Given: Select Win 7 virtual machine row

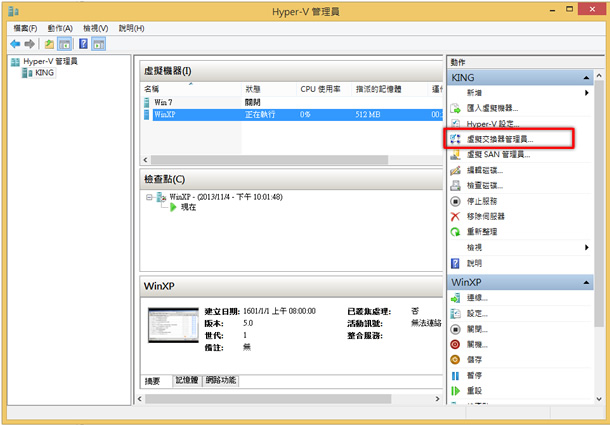Looking at the screenshot, I should click(292, 102).
